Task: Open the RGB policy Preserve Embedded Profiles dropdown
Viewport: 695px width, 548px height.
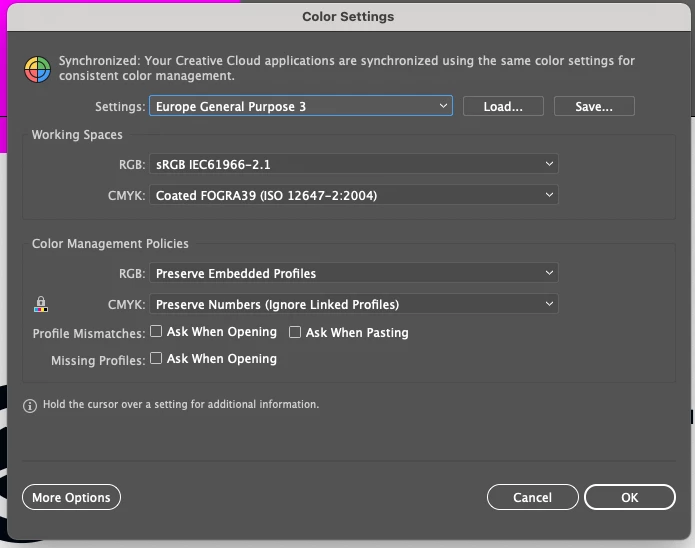Action: (354, 273)
